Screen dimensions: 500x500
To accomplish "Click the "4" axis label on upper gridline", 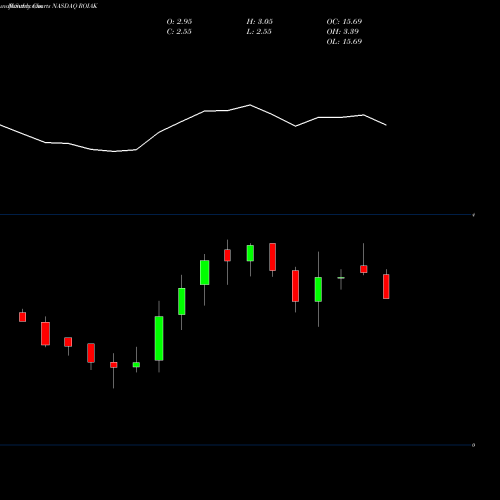I will [x=474, y=215].
